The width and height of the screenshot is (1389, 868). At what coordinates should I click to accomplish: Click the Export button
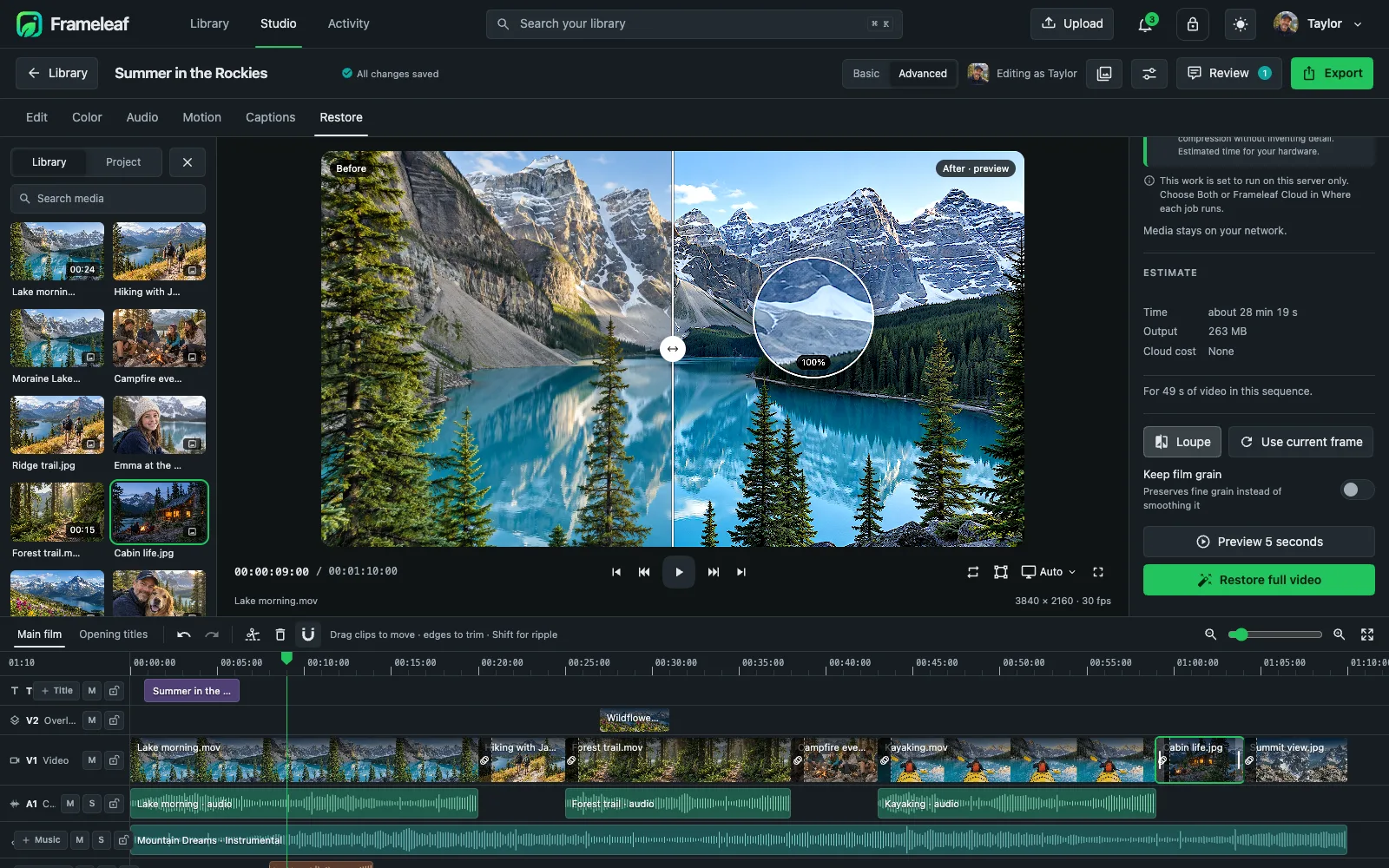(1332, 74)
